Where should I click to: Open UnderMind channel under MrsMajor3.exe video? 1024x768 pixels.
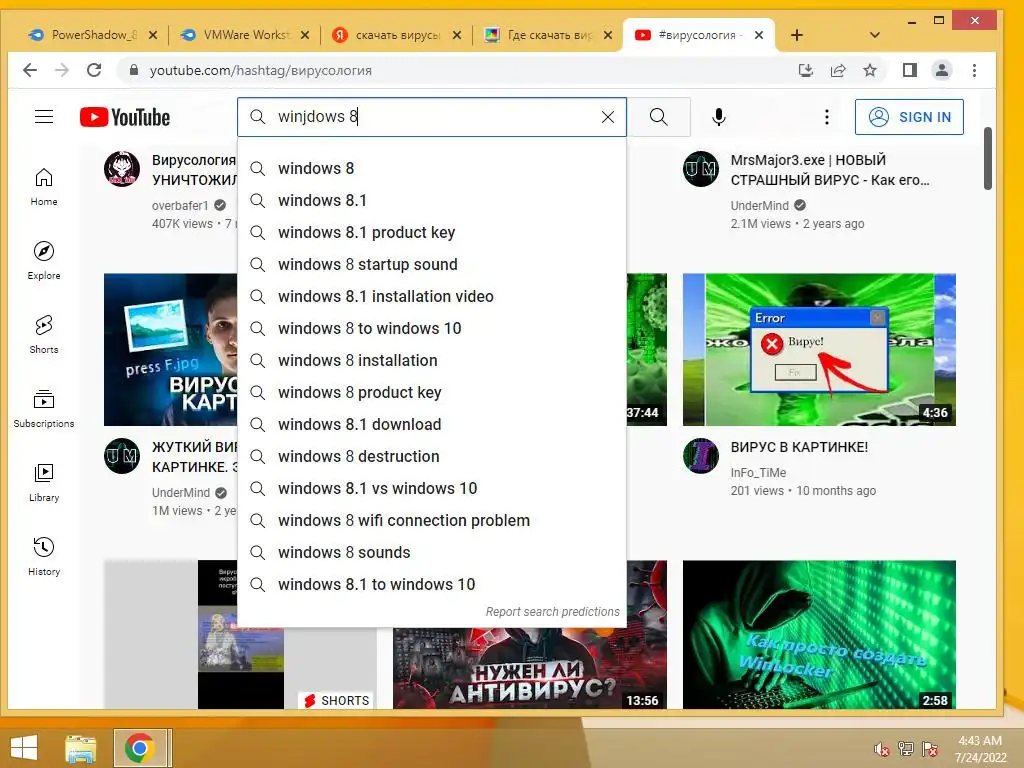[x=760, y=206]
